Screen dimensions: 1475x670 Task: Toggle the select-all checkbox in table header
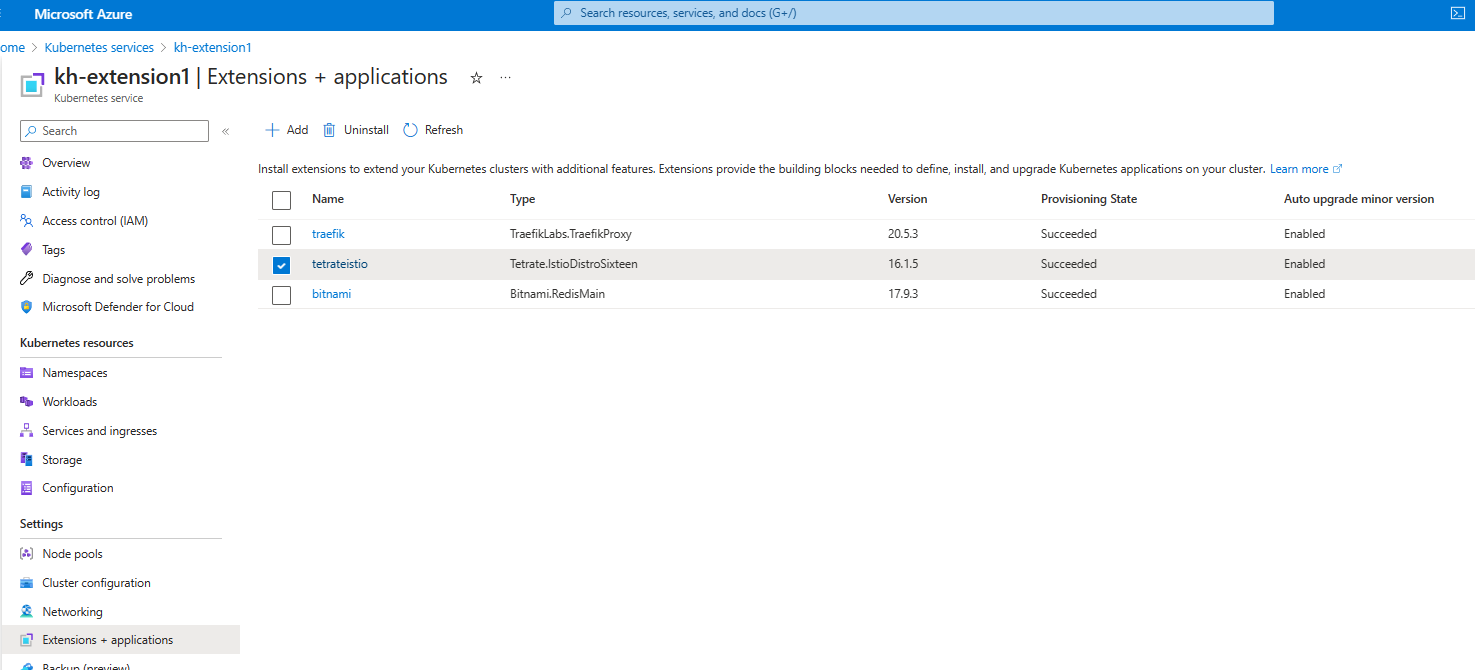coord(282,200)
